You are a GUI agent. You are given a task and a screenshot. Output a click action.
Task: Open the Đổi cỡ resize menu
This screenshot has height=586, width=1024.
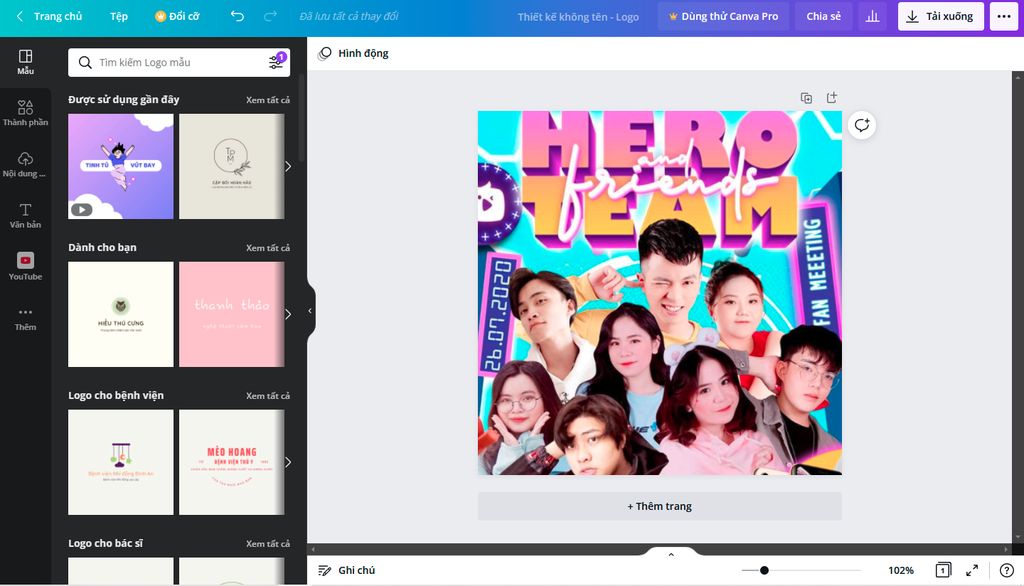[177, 16]
